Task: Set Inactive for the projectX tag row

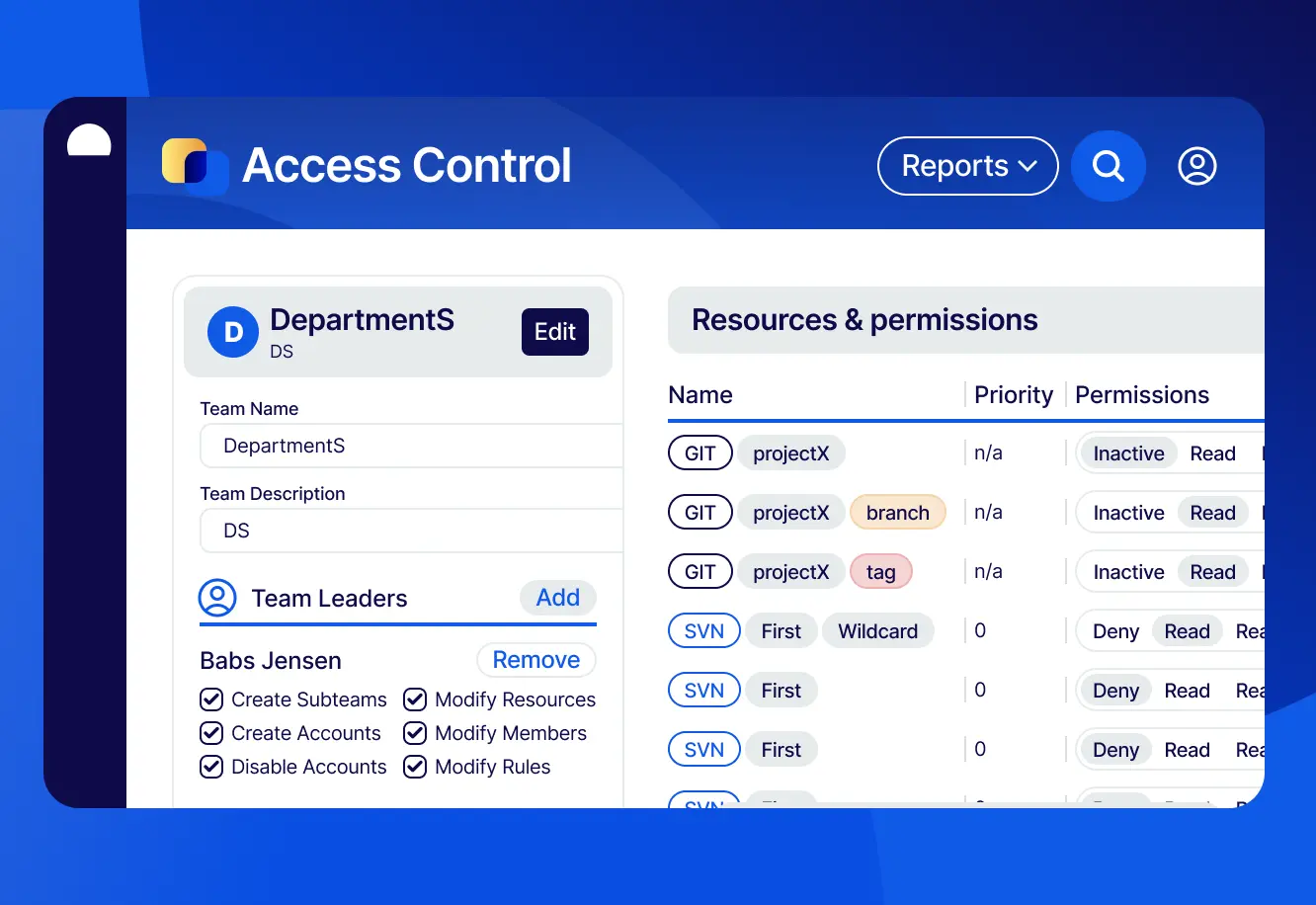Action: coord(1128,572)
